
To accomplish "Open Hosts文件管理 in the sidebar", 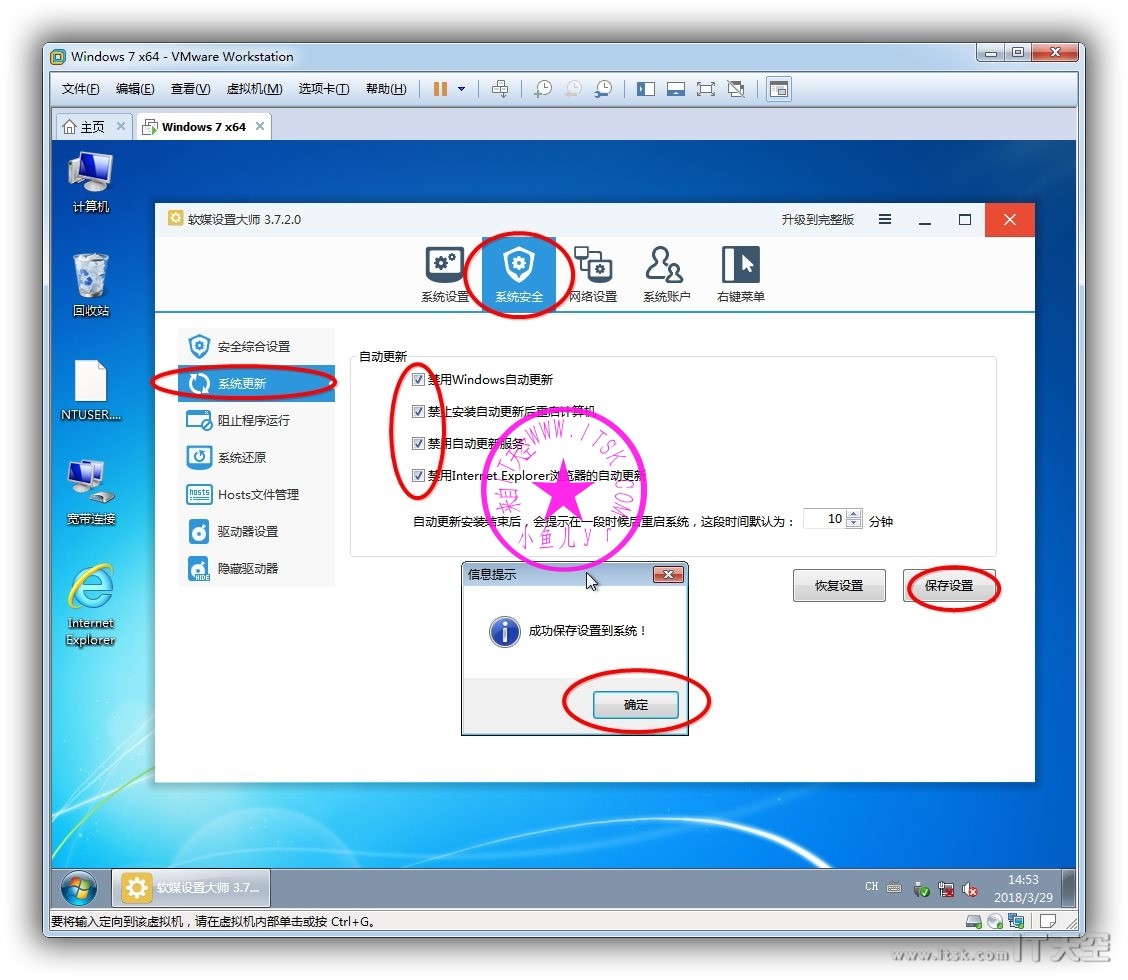I will pyautogui.click(x=257, y=495).
